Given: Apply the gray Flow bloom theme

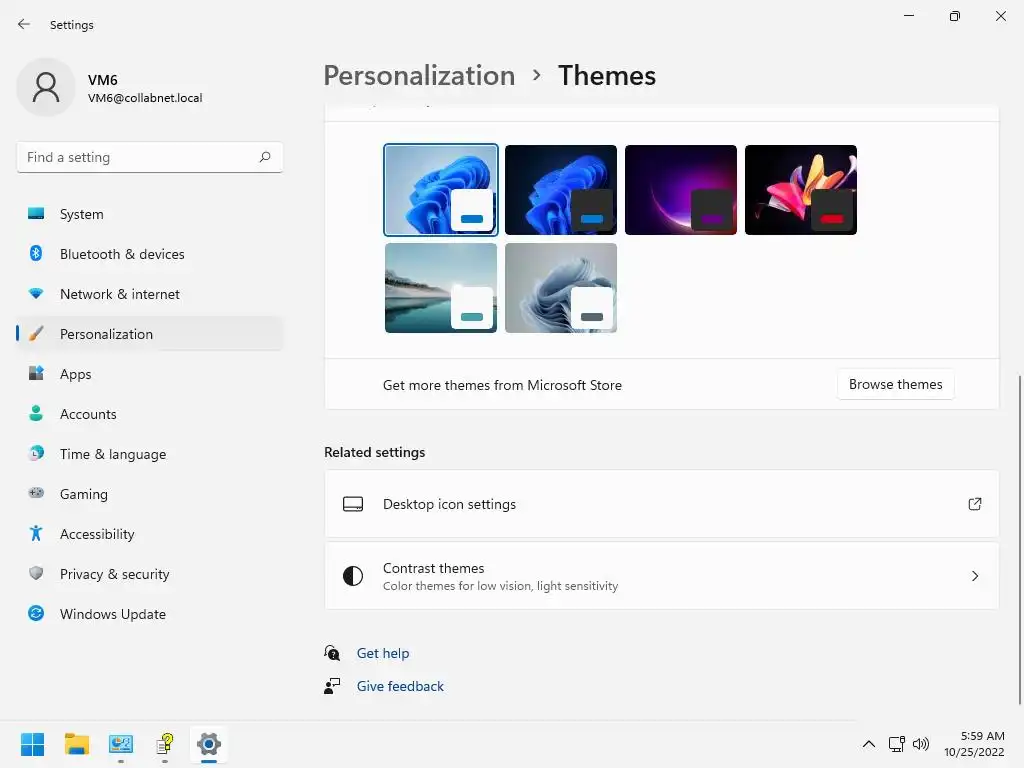Looking at the screenshot, I should [560, 288].
